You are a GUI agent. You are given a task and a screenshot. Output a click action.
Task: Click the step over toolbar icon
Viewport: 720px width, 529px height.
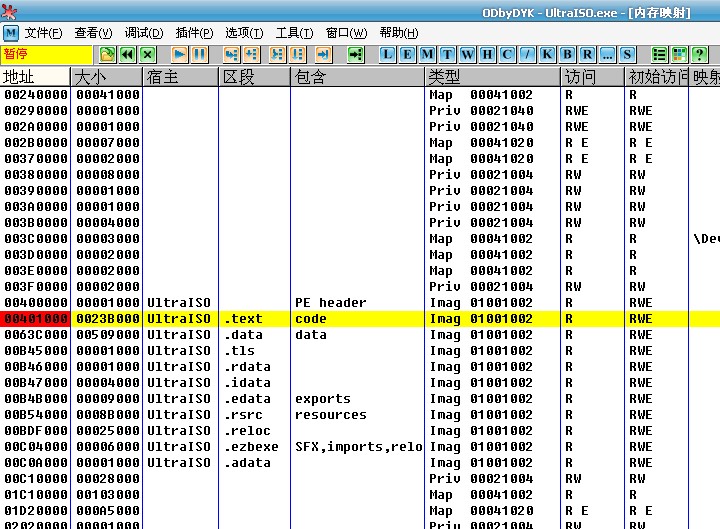point(251,55)
